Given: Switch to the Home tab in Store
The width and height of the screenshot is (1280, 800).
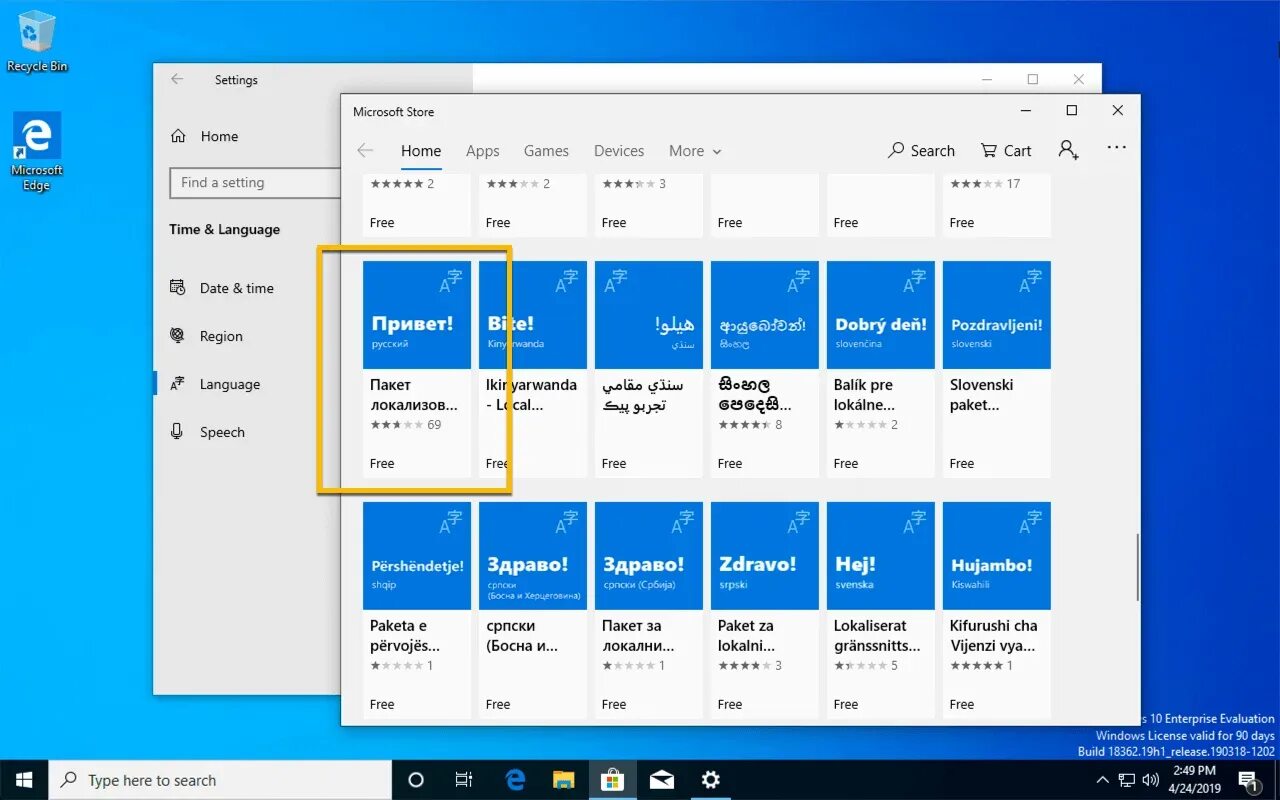Looking at the screenshot, I should (x=421, y=151).
